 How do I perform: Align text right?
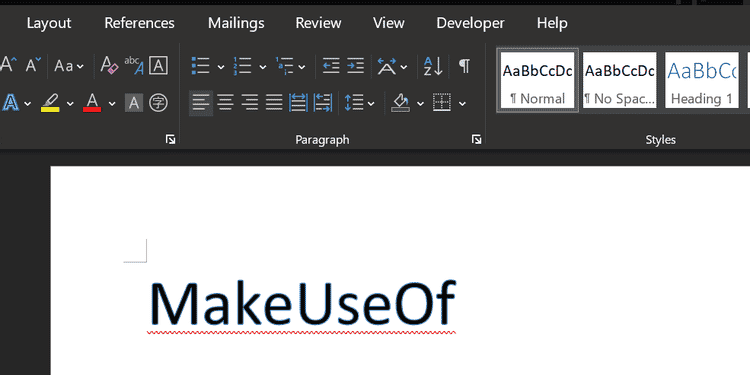click(x=250, y=103)
